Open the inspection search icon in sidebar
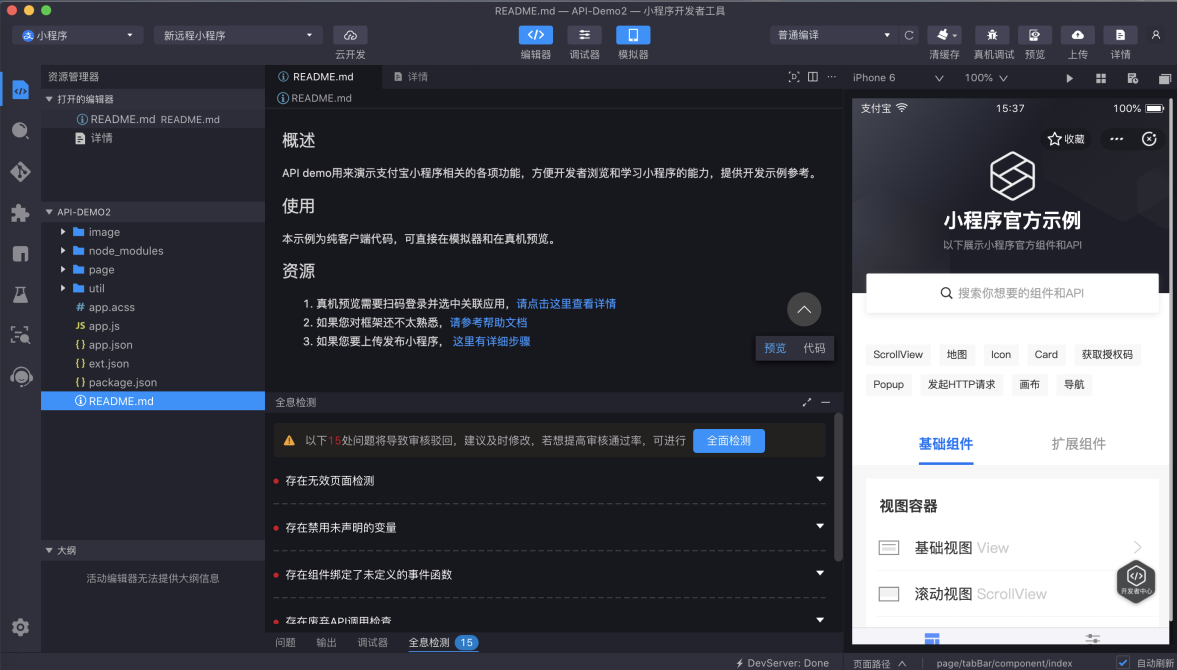Viewport: 1177px width, 670px height. pos(20,335)
